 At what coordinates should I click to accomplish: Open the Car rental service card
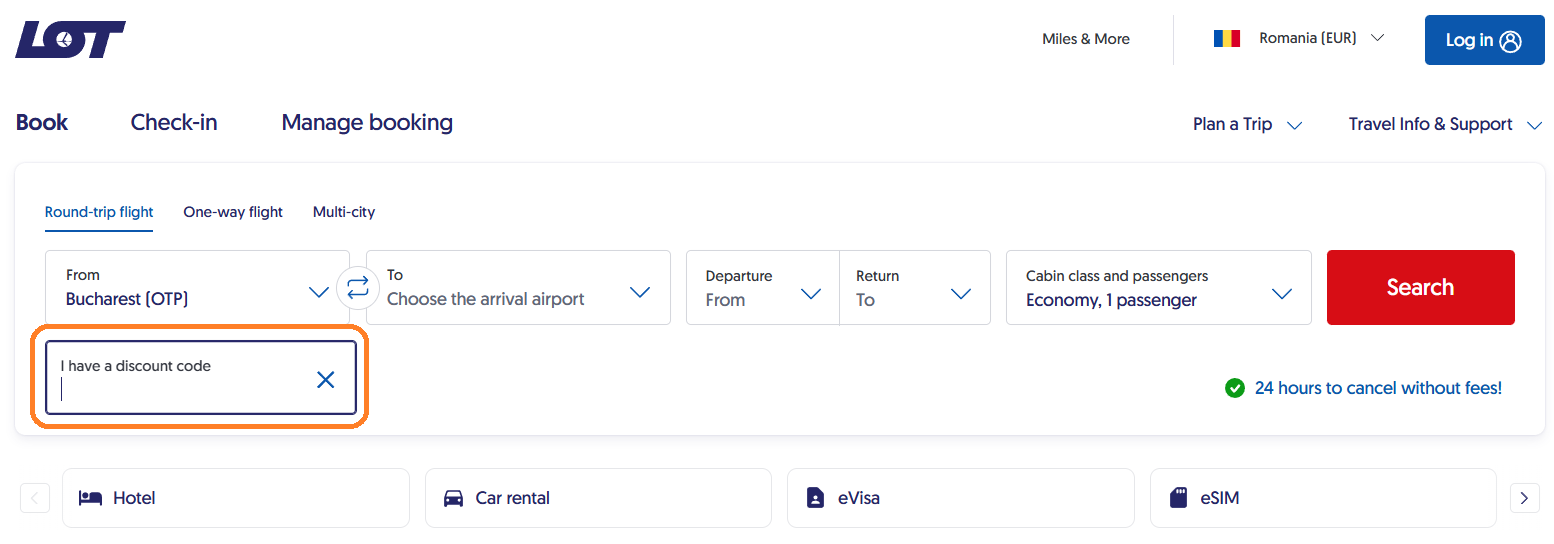(x=598, y=498)
